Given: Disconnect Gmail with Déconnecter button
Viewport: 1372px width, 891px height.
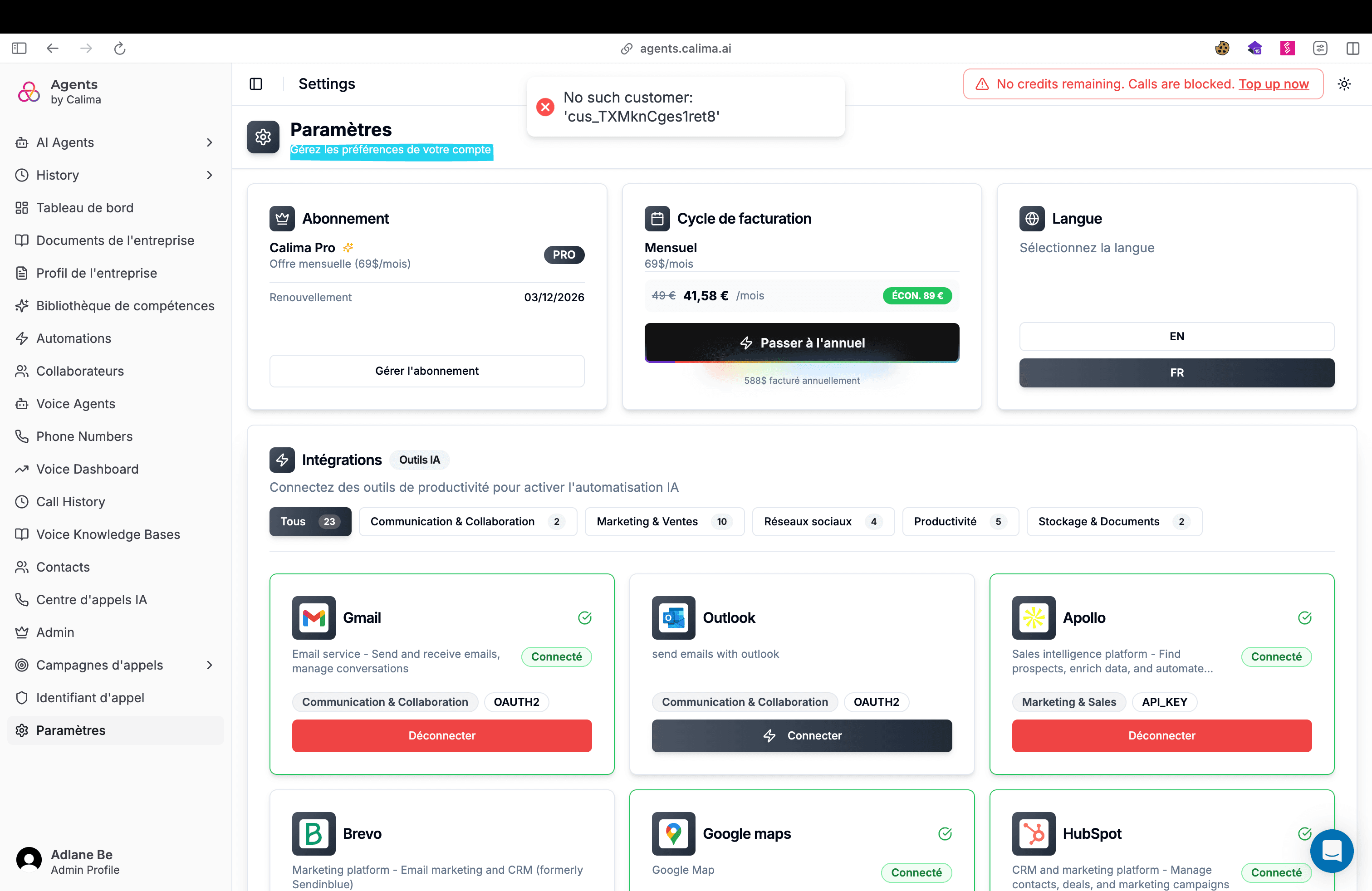Looking at the screenshot, I should point(441,736).
